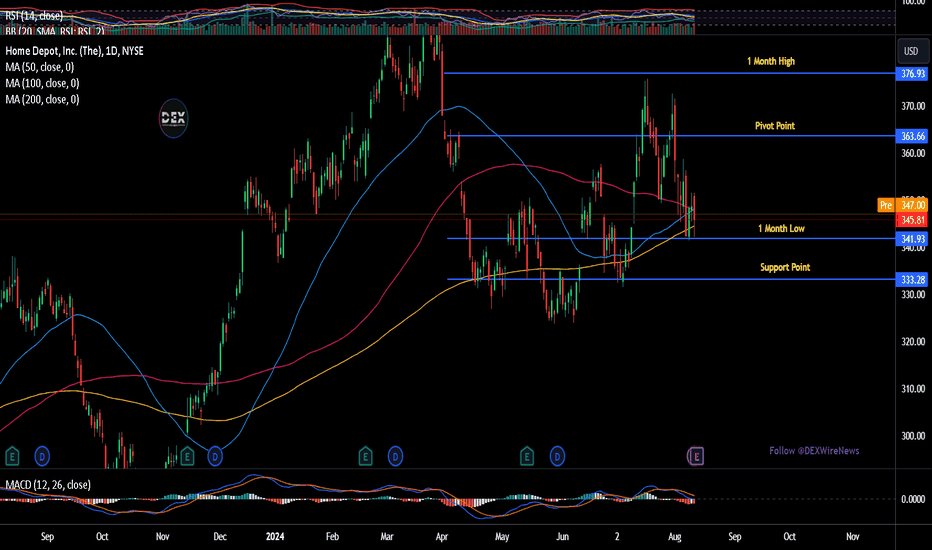Viewport: 932px width, 550px height.
Task: Click the 330.00 price axis value
Action: [913, 295]
